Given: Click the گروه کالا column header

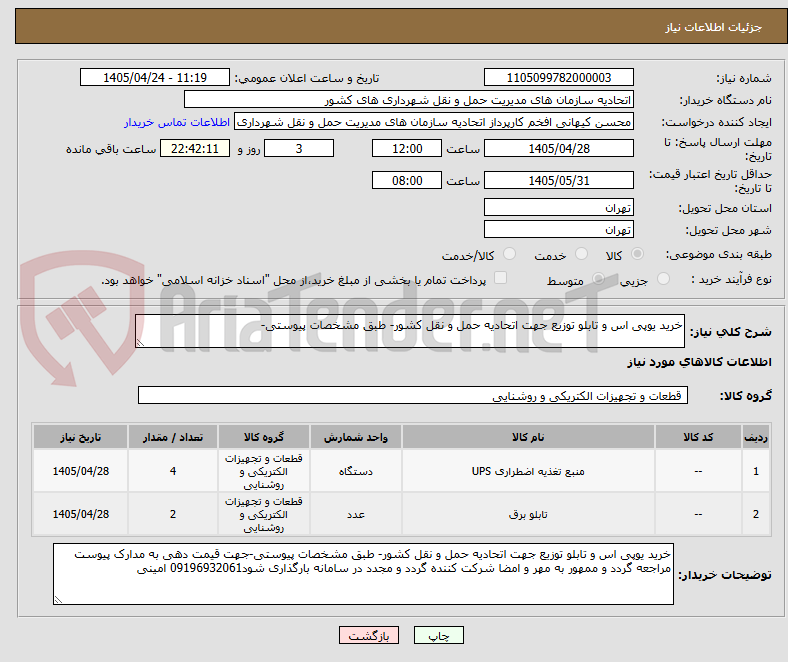Looking at the screenshot, I should click(x=263, y=437).
